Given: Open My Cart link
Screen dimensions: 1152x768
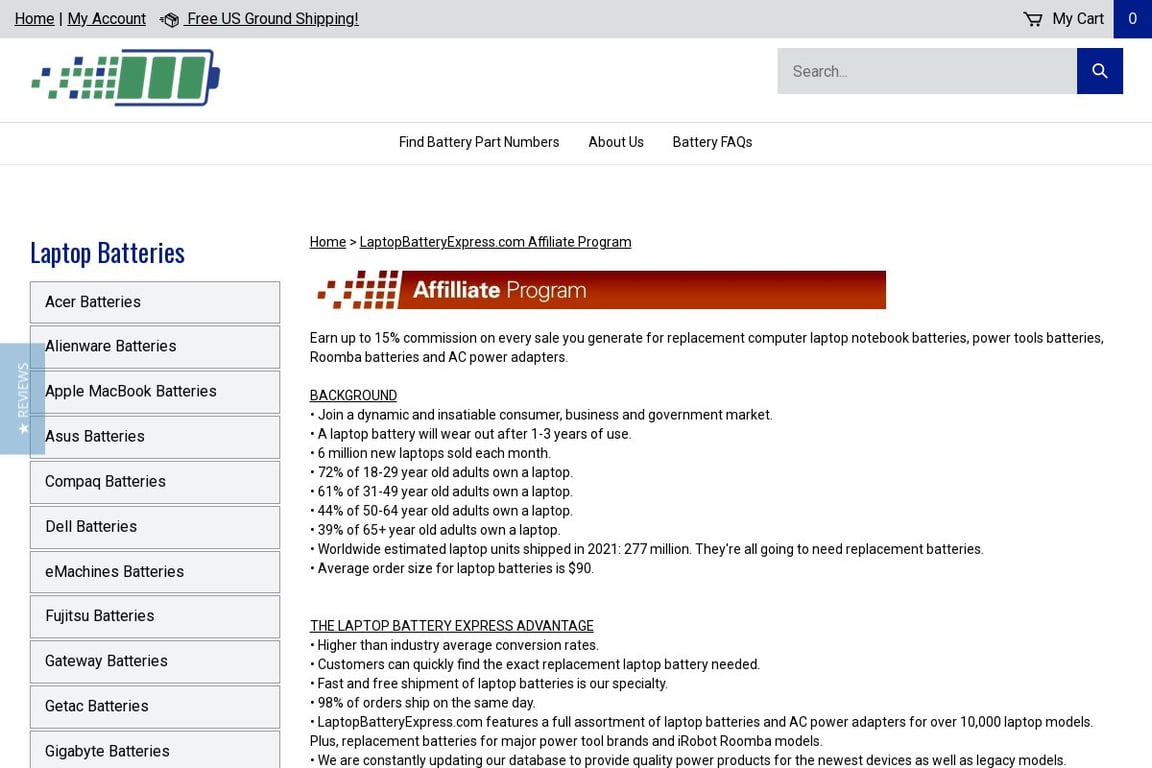Looking at the screenshot, I should [x=1077, y=19].
